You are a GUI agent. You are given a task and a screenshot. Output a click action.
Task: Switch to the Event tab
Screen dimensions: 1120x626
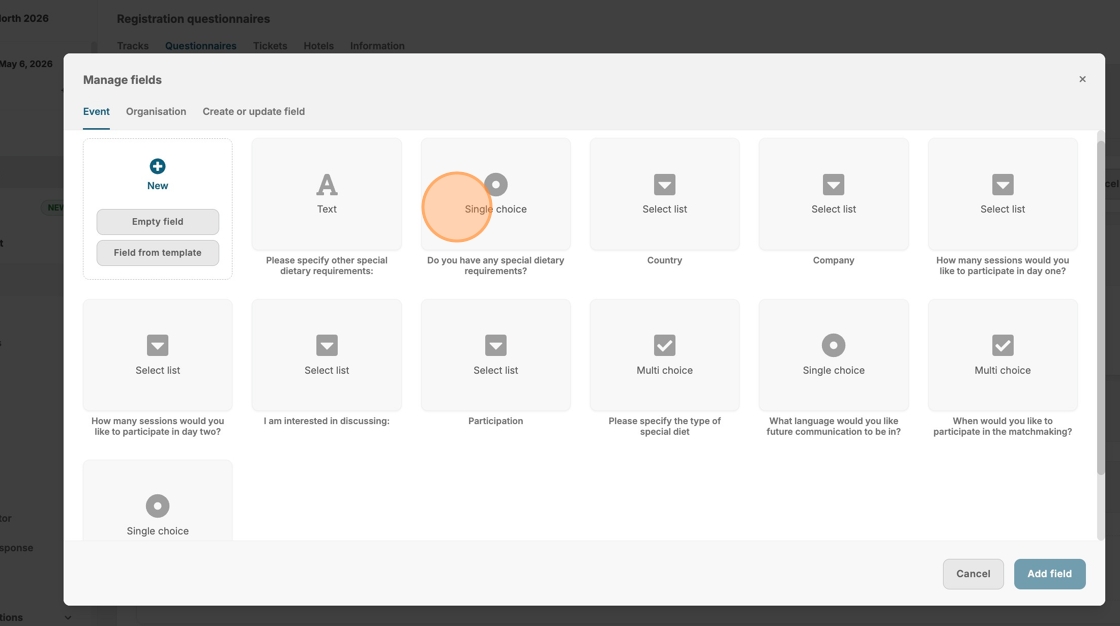pyautogui.click(x=96, y=111)
